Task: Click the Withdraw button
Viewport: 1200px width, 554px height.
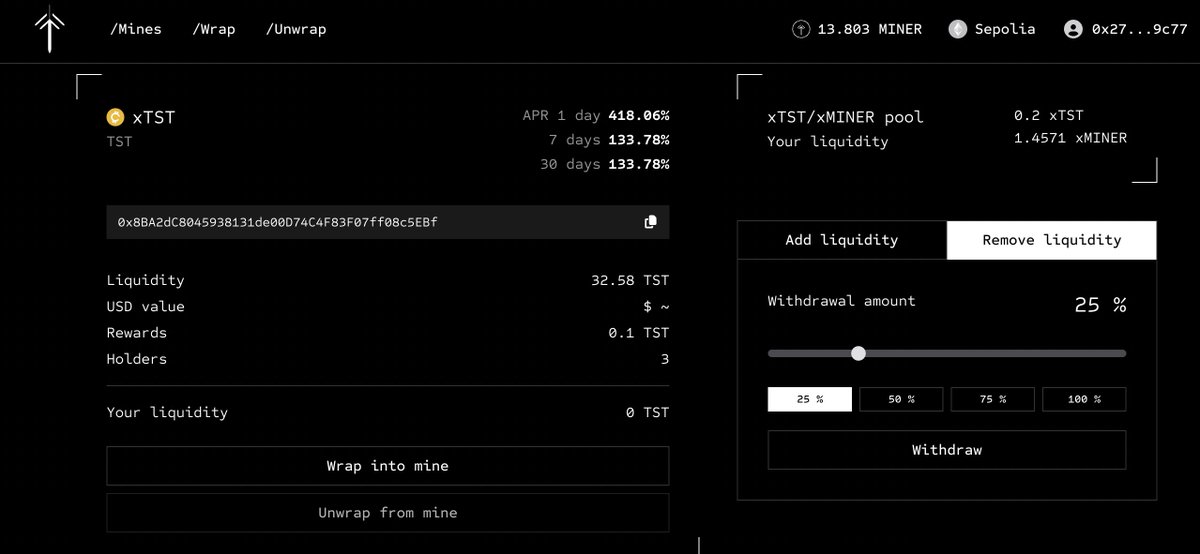Action: [947, 450]
